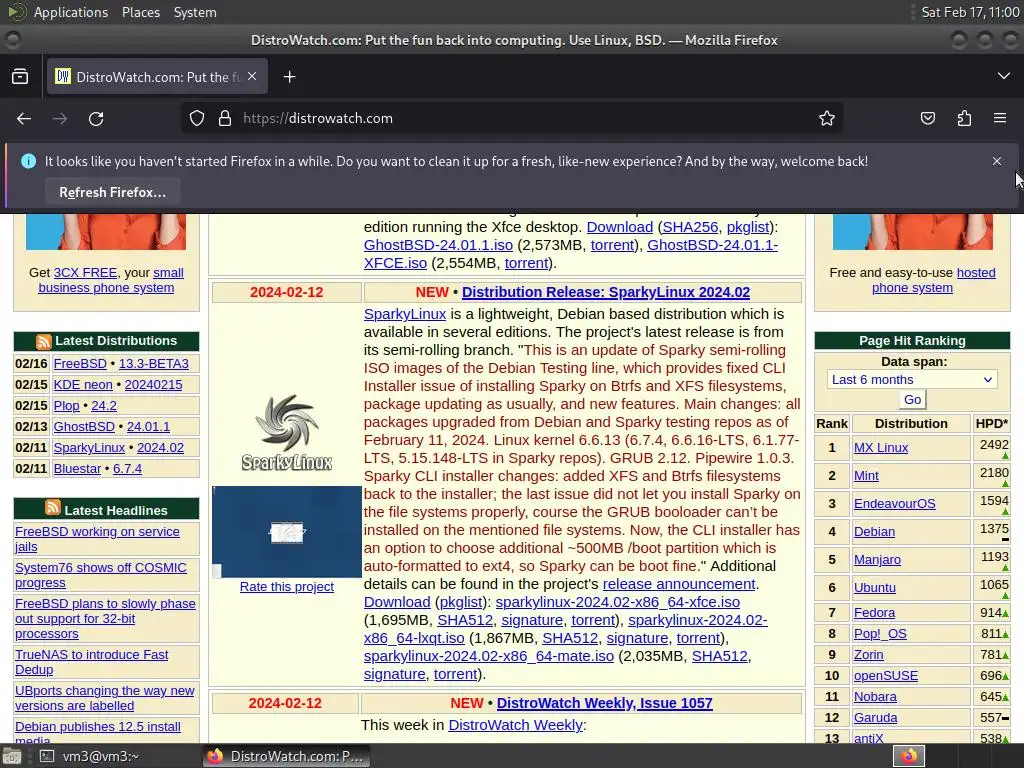Open the Applications menu
Screen dimensions: 1024x768
pos(71,12)
